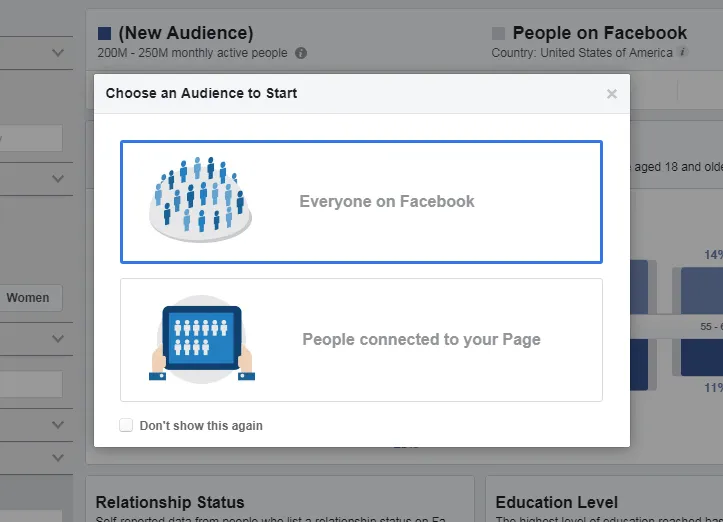Close the Choose an Audience dialog
The height and width of the screenshot is (522, 723).
pyautogui.click(x=612, y=94)
